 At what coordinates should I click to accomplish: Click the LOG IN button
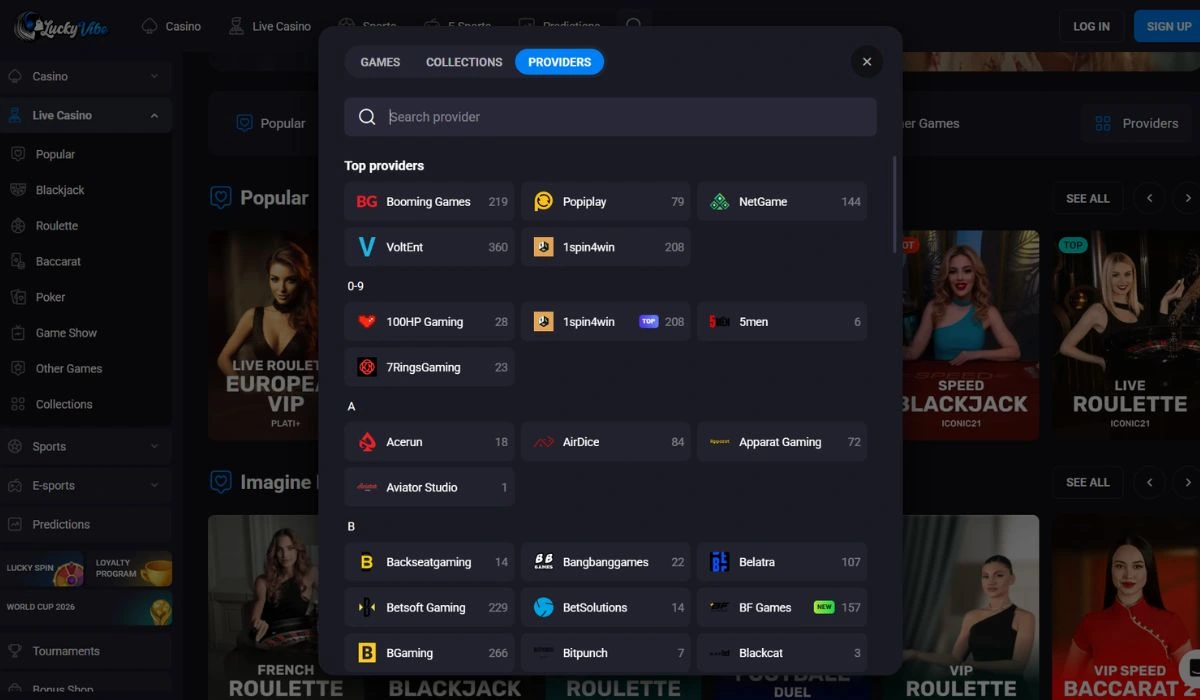tap(1091, 26)
